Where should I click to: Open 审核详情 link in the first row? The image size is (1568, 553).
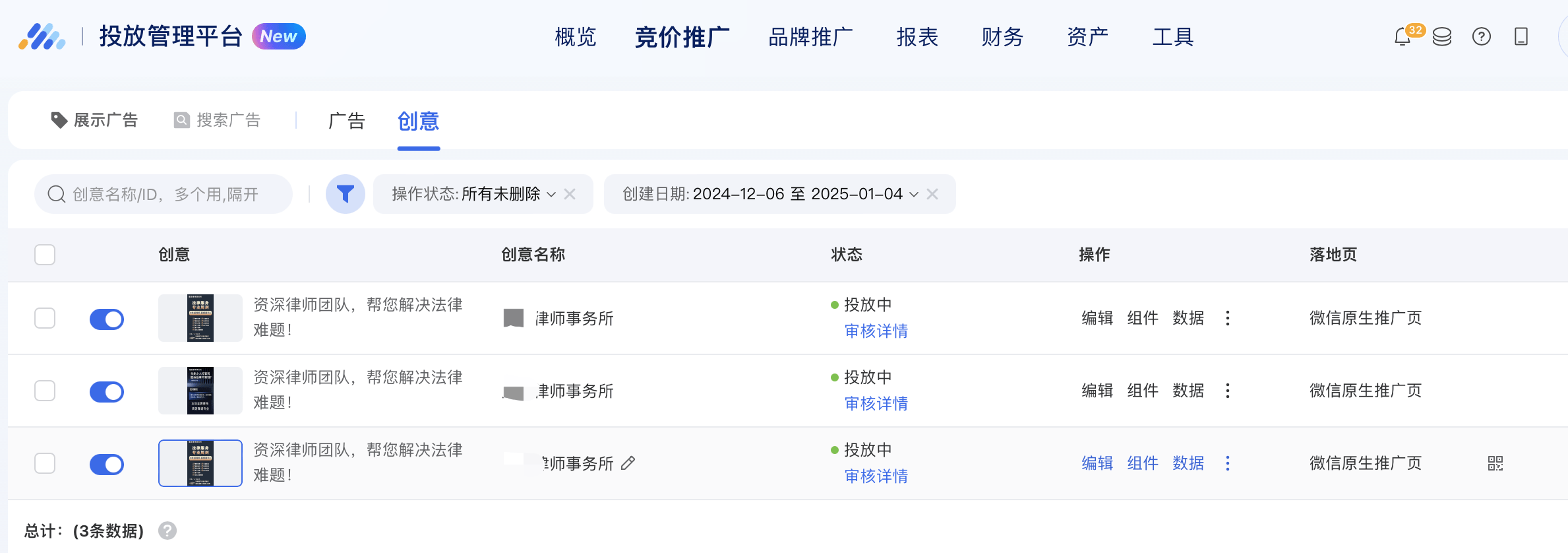[x=876, y=331]
